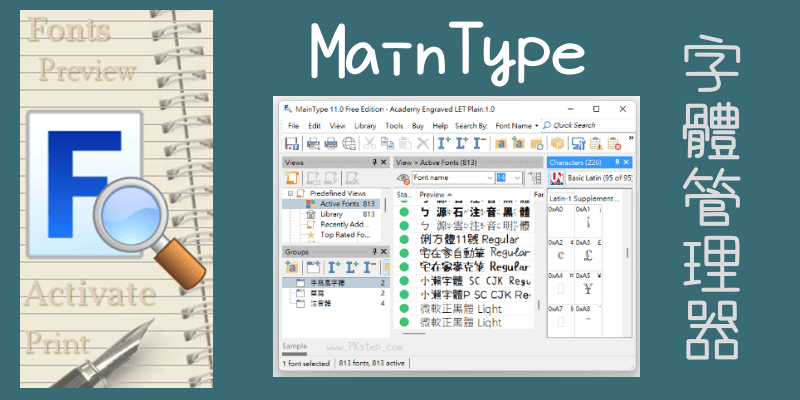Click Groups toolbar folder '+a' icon

tap(292, 266)
